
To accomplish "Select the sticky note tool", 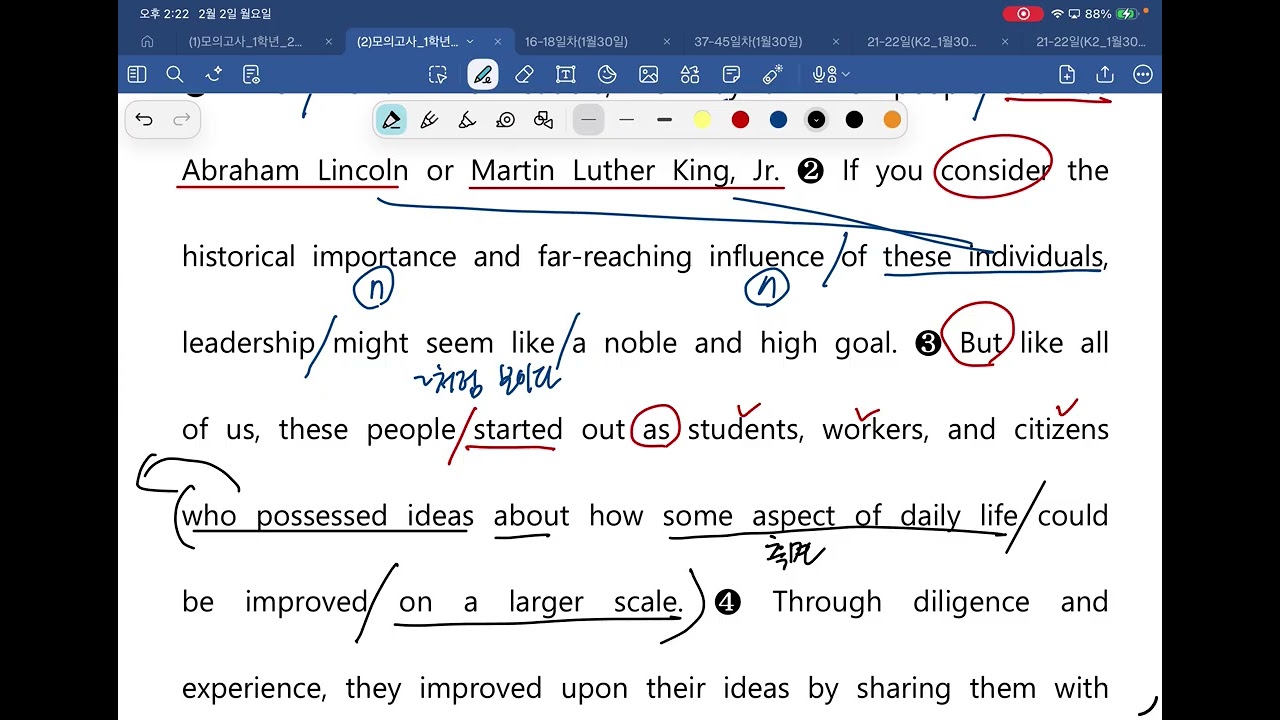I will click(731, 75).
